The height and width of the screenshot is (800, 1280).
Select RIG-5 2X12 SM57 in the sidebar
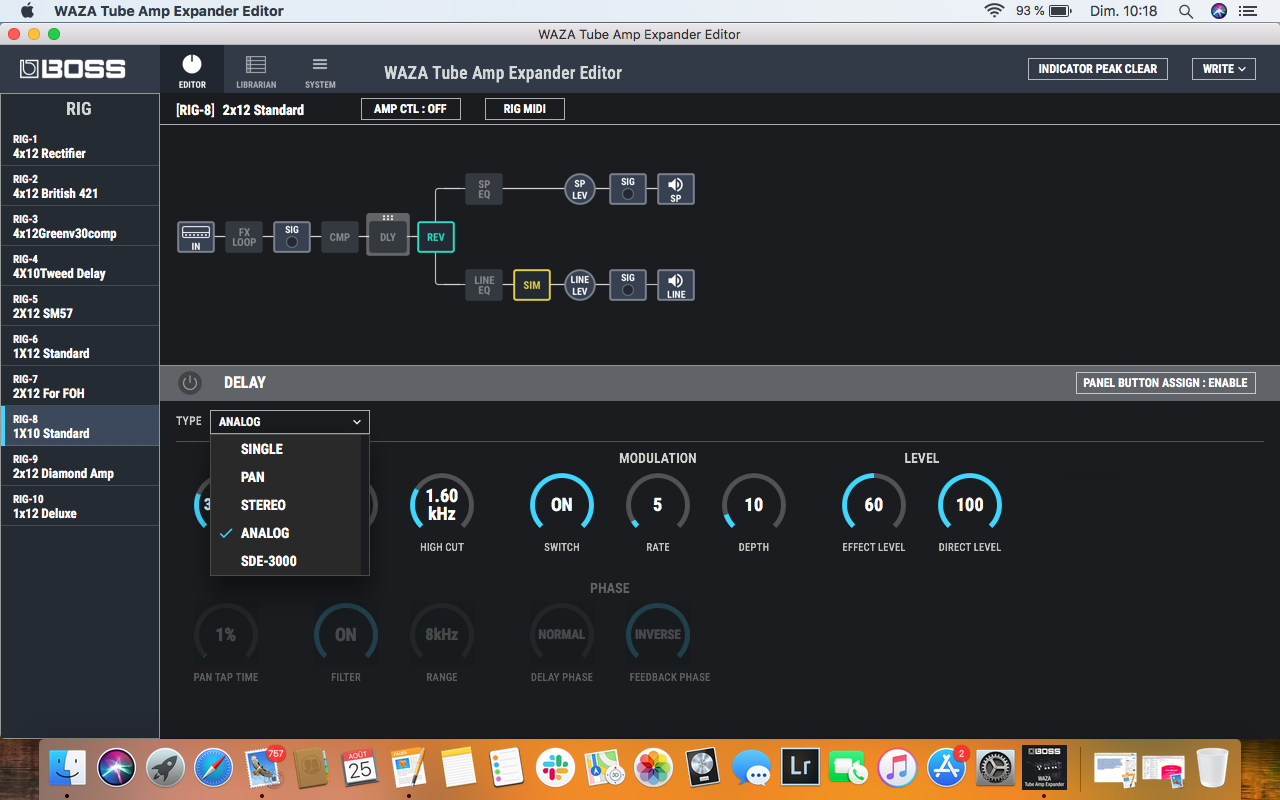(80, 306)
